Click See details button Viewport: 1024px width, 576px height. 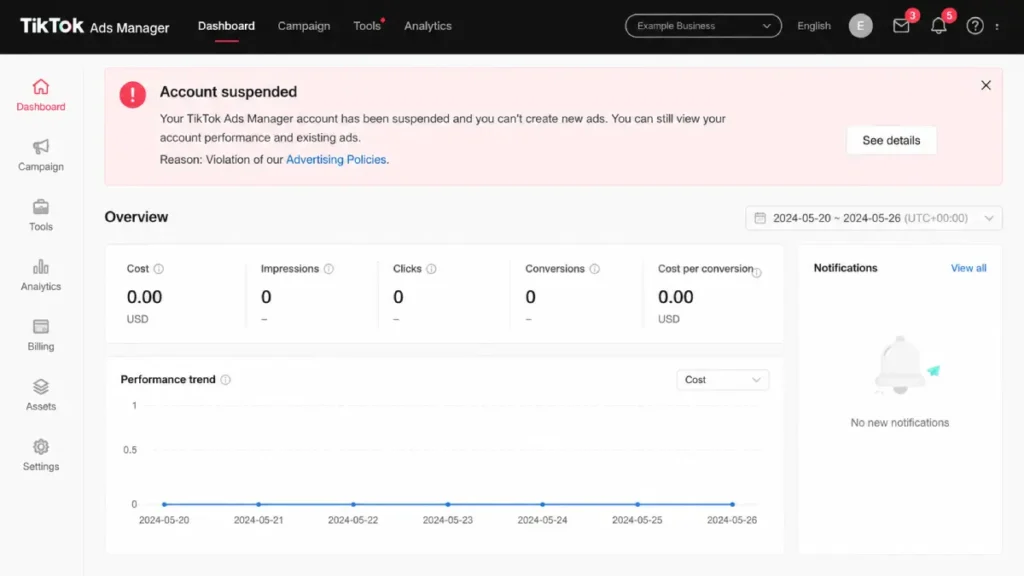pyautogui.click(x=891, y=140)
